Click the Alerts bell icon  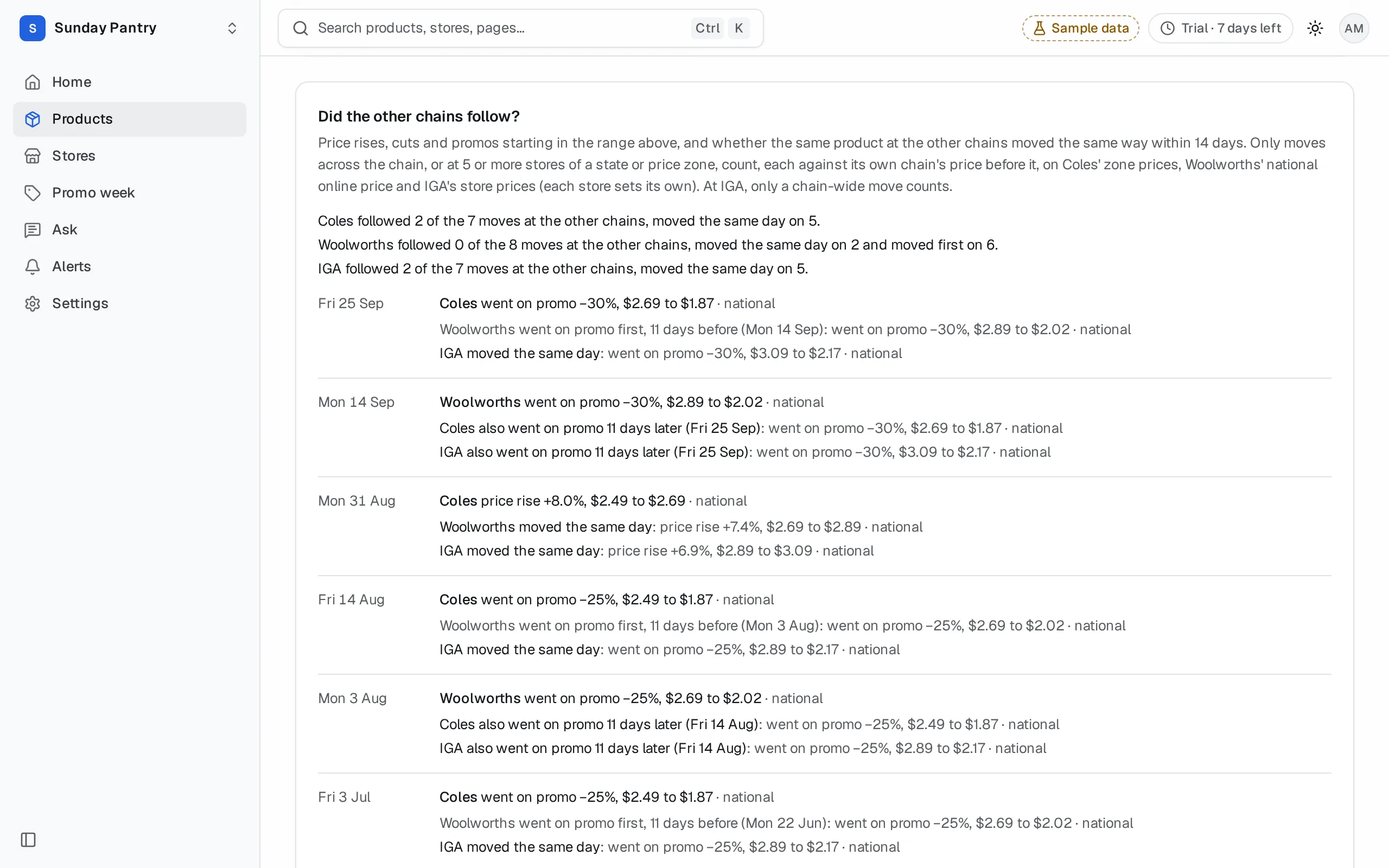(x=33, y=266)
